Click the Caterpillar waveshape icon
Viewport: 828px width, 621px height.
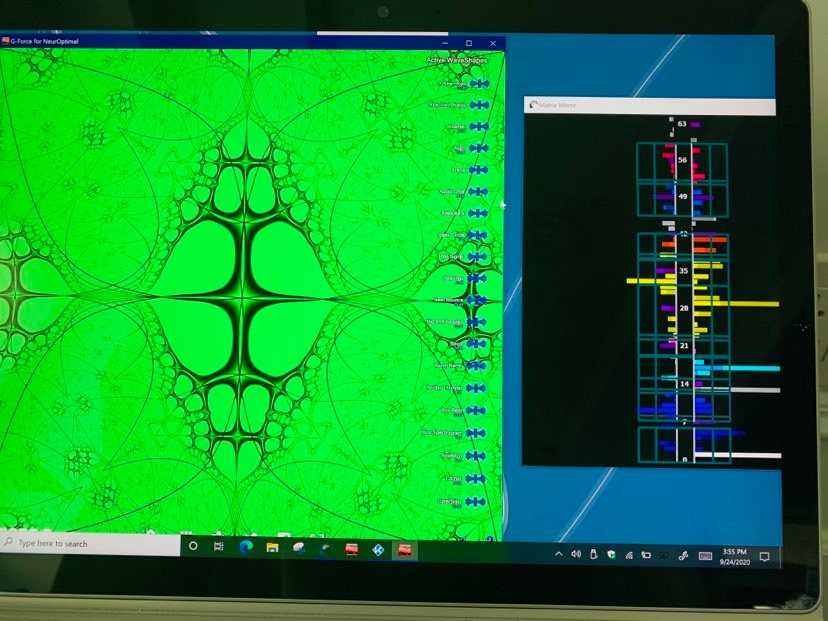475,501
